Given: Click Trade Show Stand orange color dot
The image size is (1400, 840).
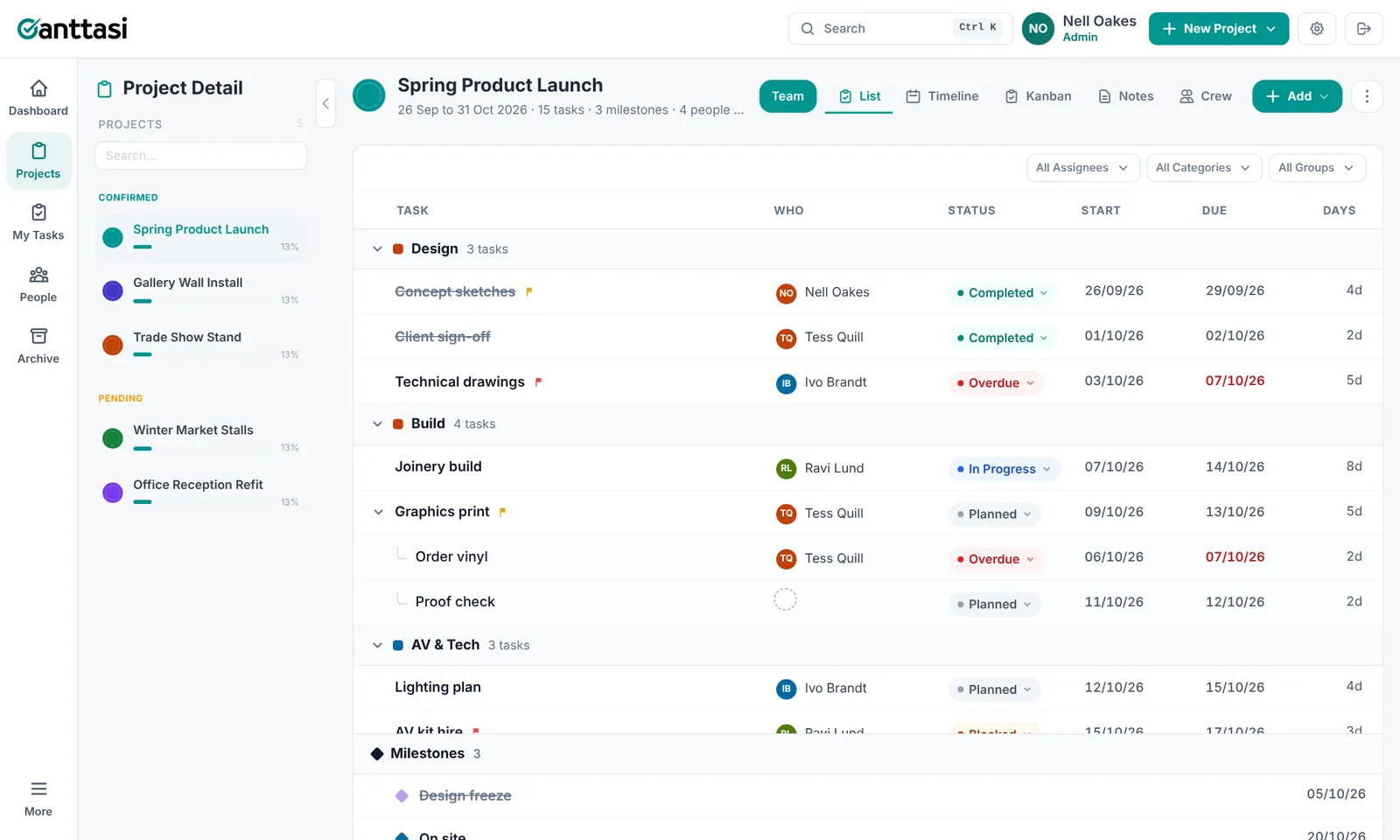Looking at the screenshot, I should tap(113, 346).
